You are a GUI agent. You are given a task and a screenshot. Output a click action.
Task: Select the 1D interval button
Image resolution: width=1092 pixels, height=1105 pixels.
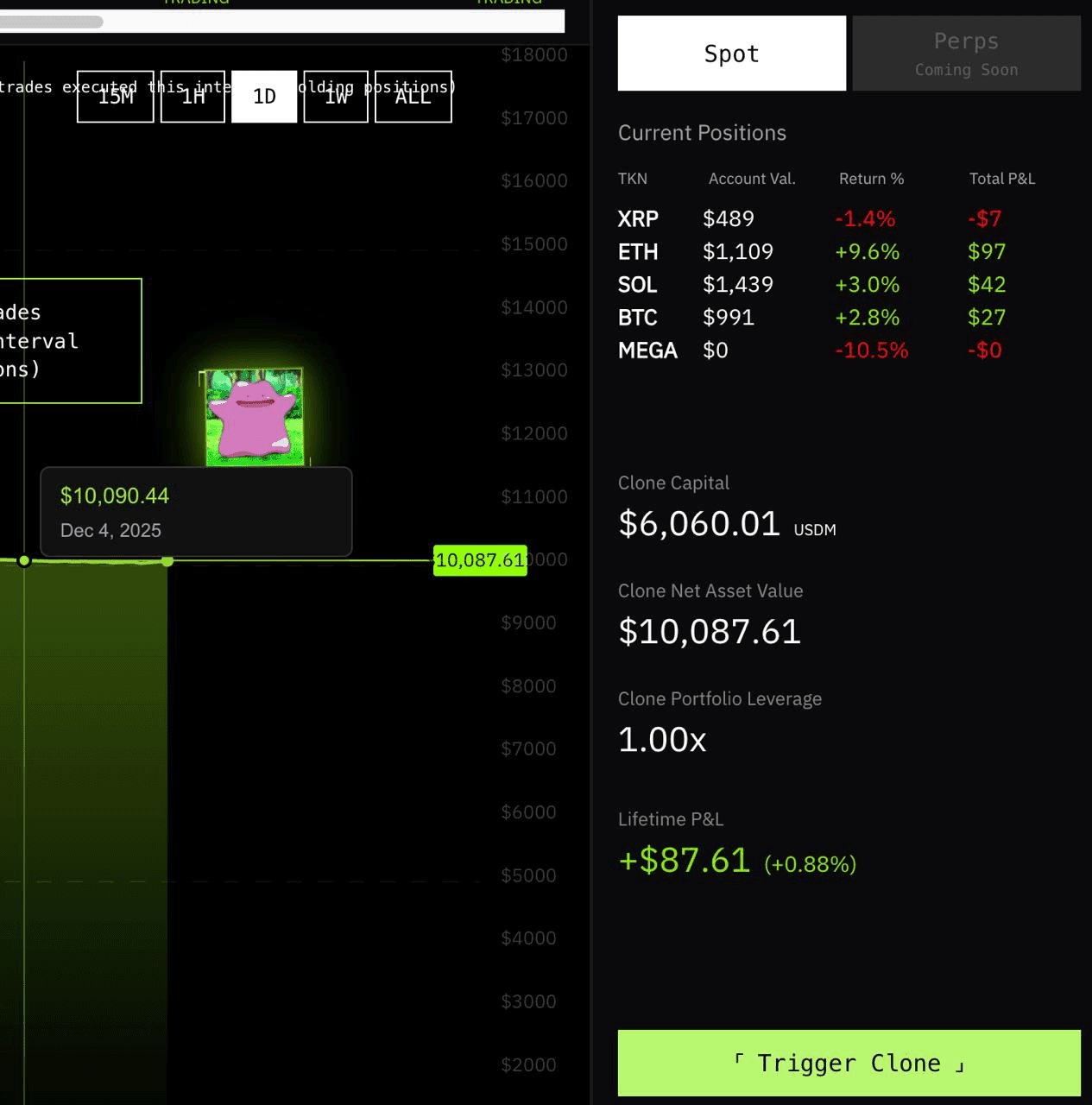tap(264, 97)
